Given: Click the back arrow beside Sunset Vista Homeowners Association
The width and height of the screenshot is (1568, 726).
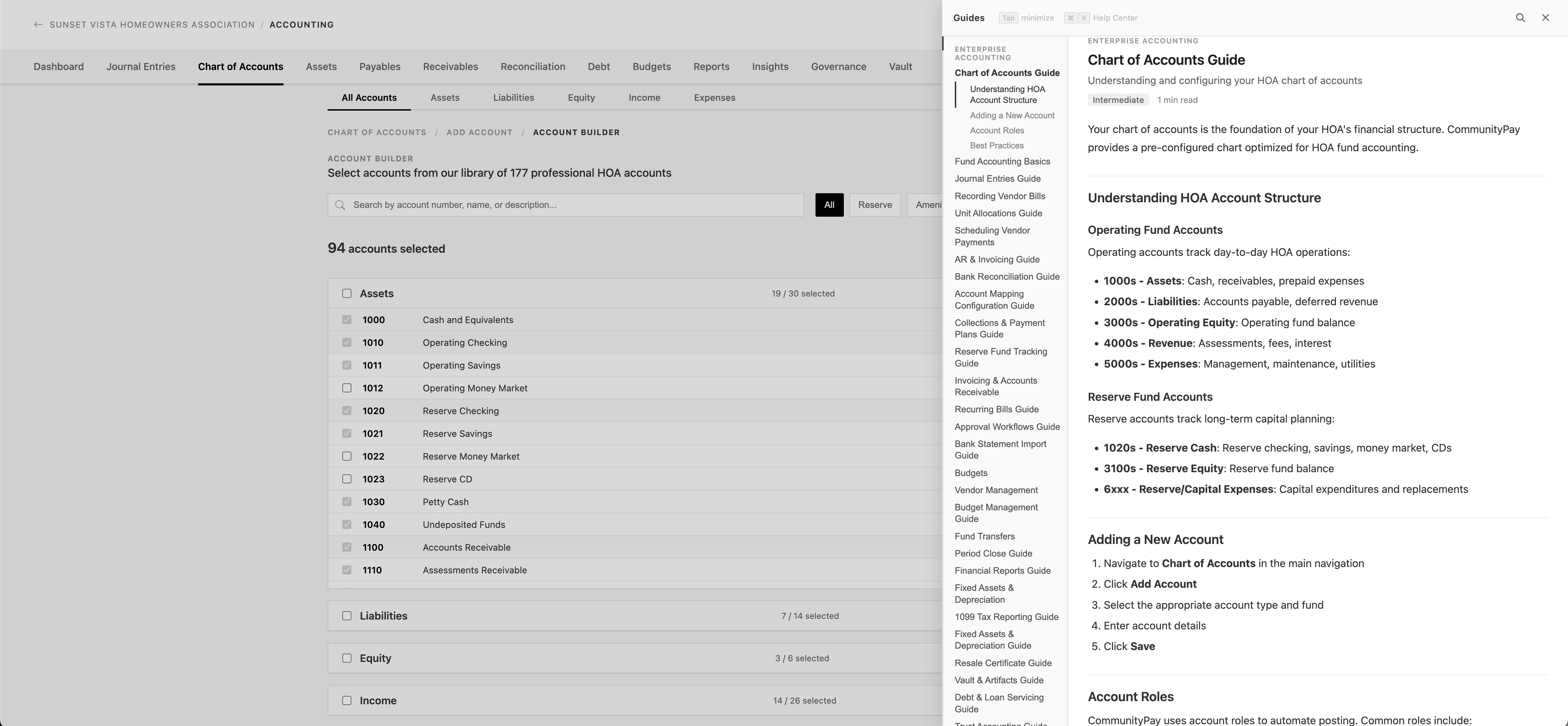Looking at the screenshot, I should (x=38, y=25).
